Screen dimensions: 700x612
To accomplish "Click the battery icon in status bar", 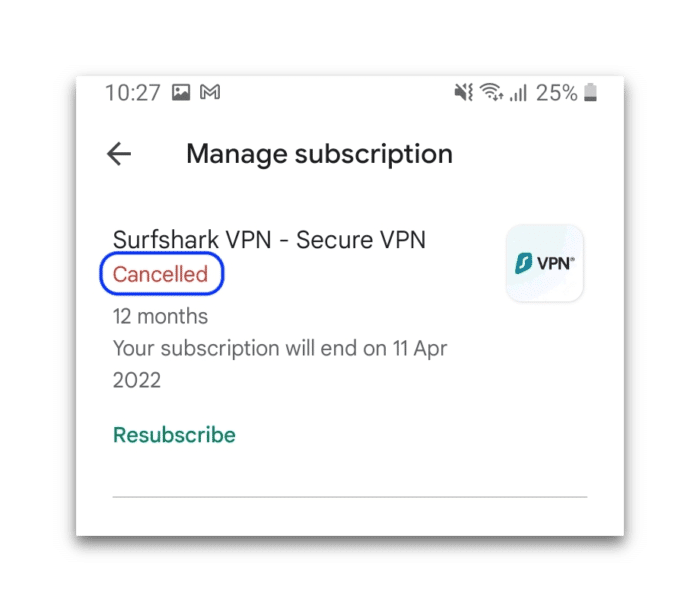I will [591, 93].
